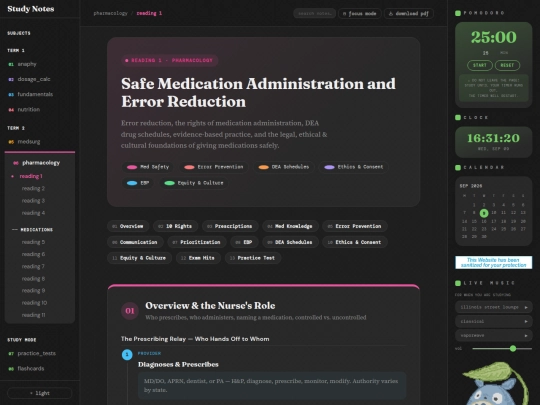Reset the pomodoro timer
The height and width of the screenshot is (405, 540).
click(x=507, y=65)
